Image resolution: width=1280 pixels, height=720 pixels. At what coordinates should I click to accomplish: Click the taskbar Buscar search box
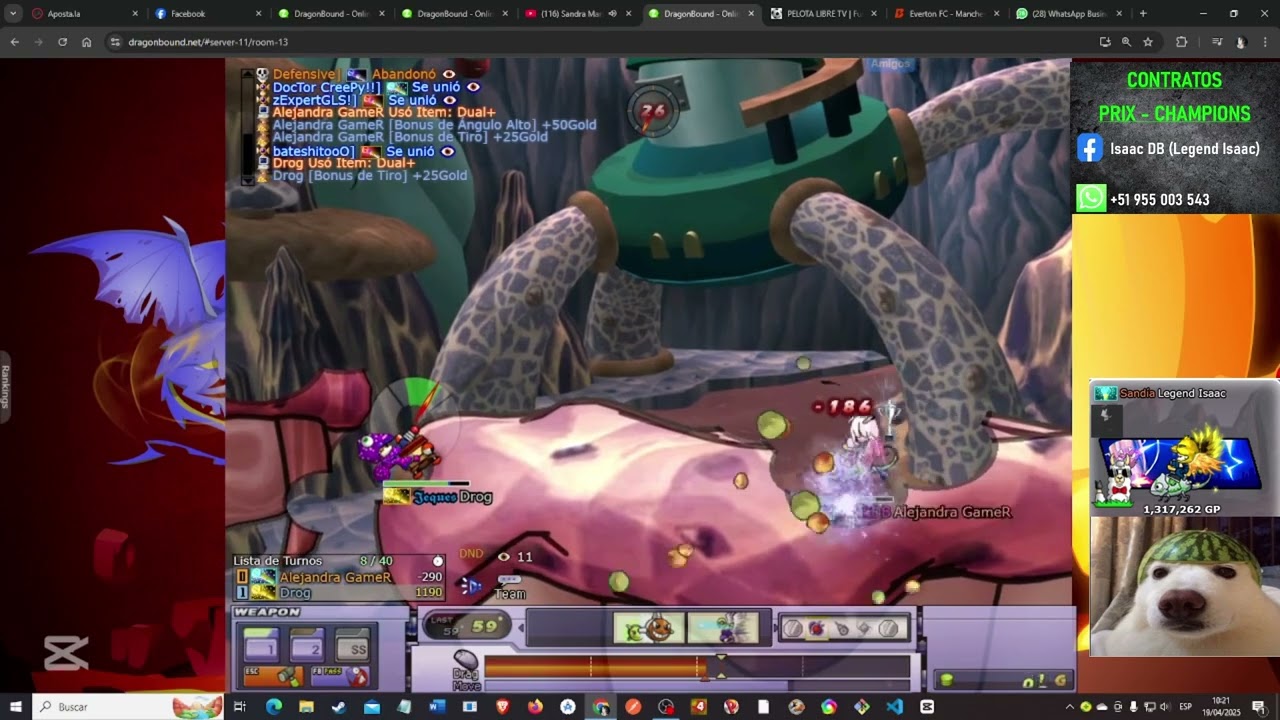coord(129,707)
